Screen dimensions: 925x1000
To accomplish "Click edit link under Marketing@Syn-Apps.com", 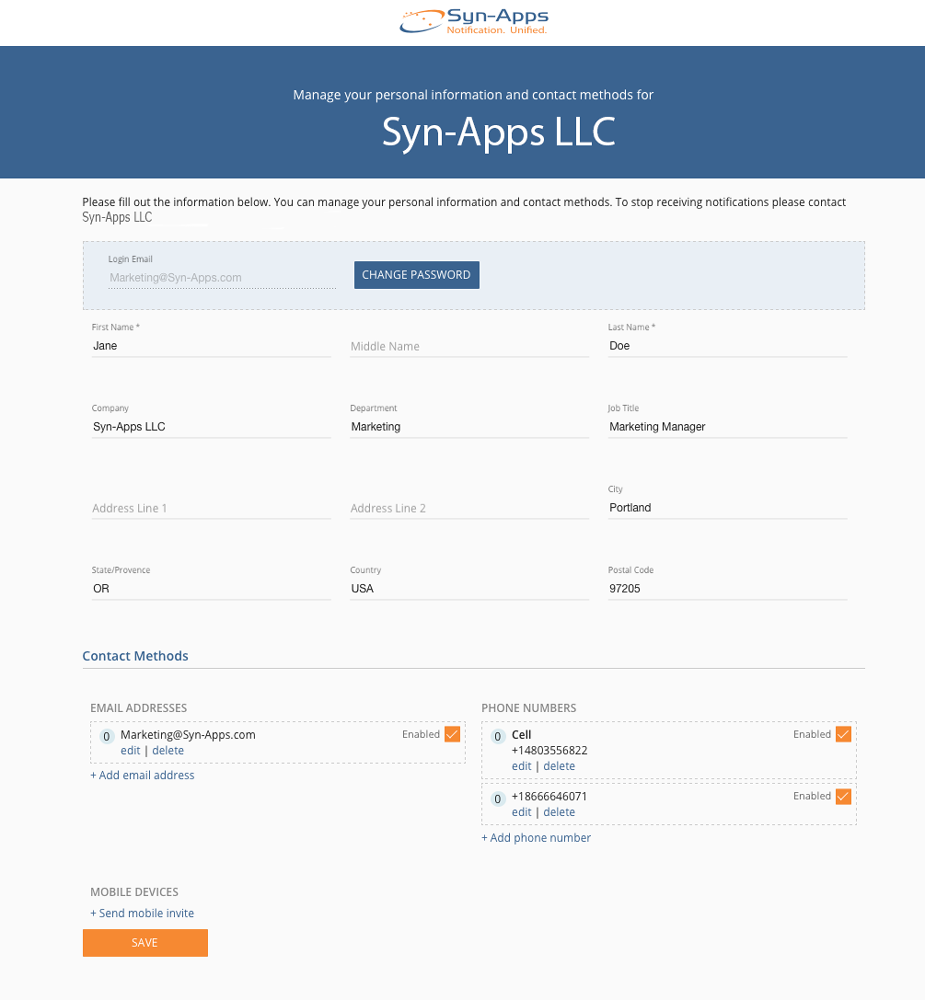I will click(x=130, y=751).
